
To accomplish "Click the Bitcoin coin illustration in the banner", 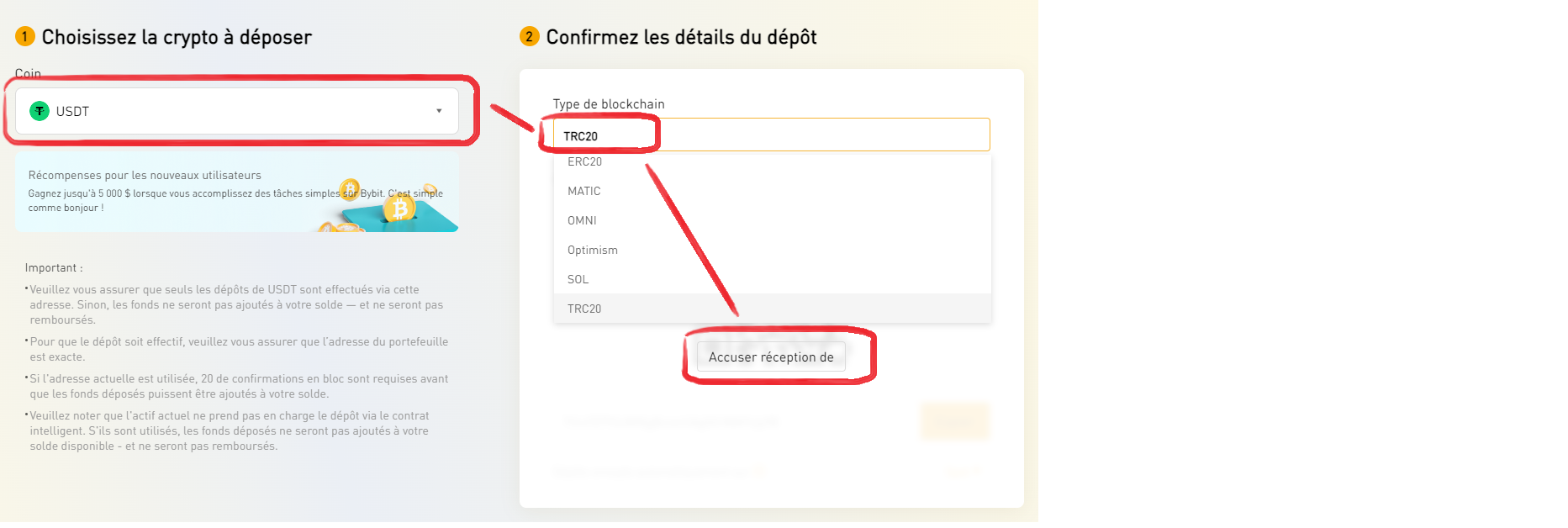I will 399,209.
